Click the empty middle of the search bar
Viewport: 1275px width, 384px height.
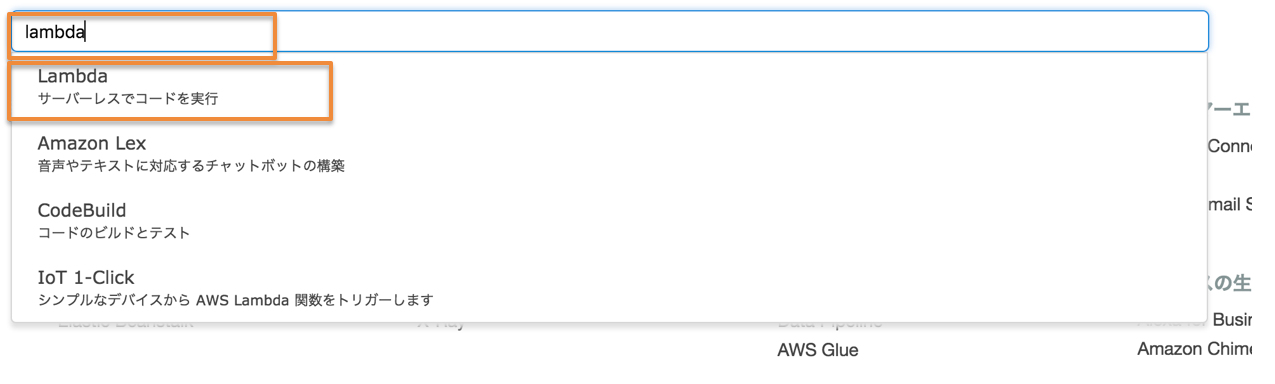tap(650, 31)
